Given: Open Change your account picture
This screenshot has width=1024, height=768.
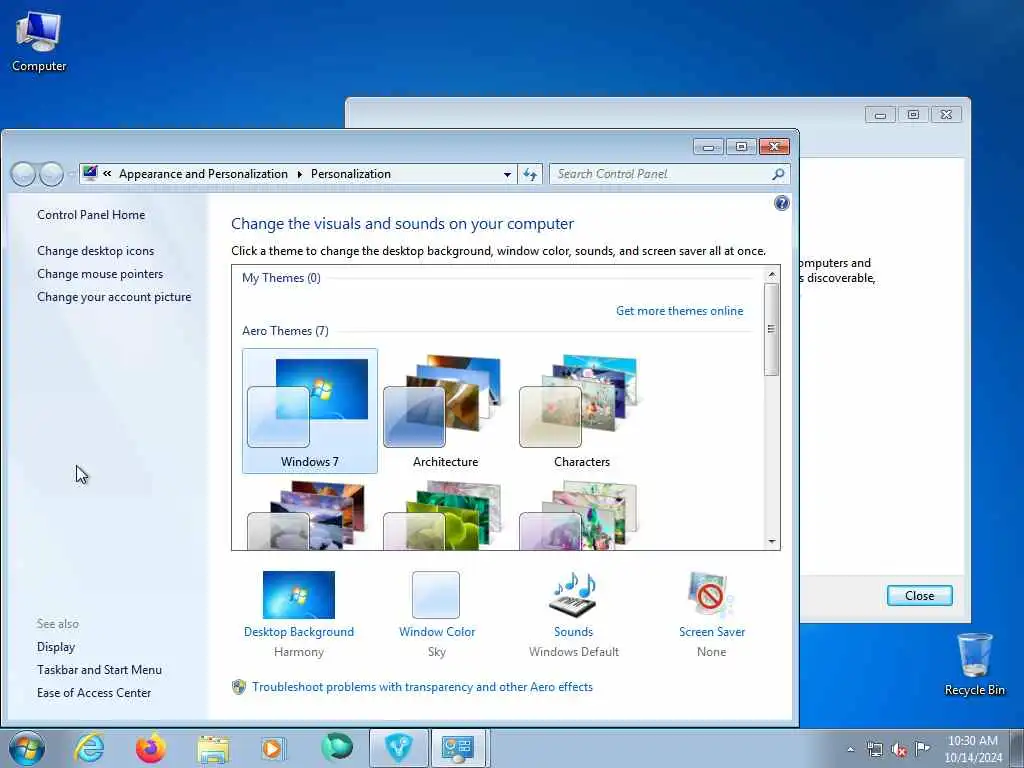Looking at the screenshot, I should (x=114, y=296).
